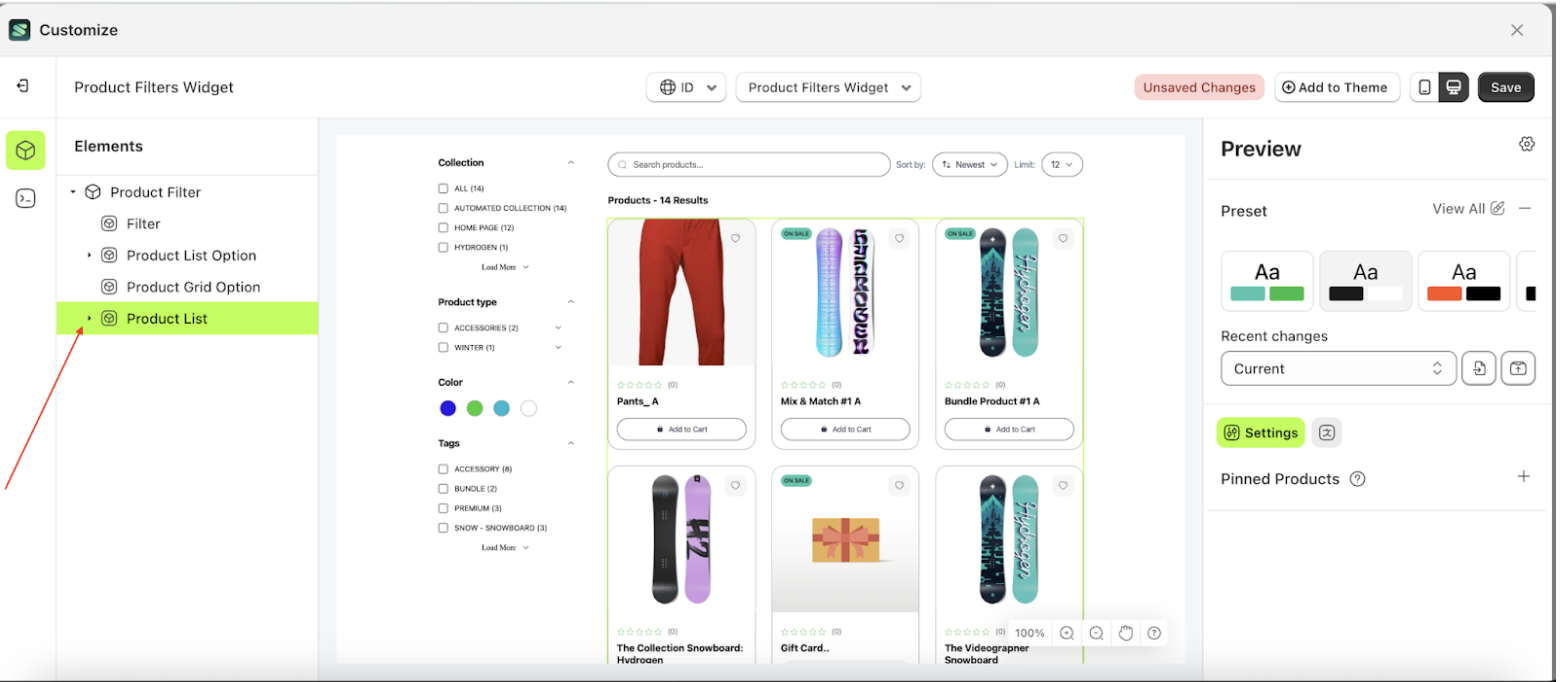Switch to the Settings tab

point(1260,432)
